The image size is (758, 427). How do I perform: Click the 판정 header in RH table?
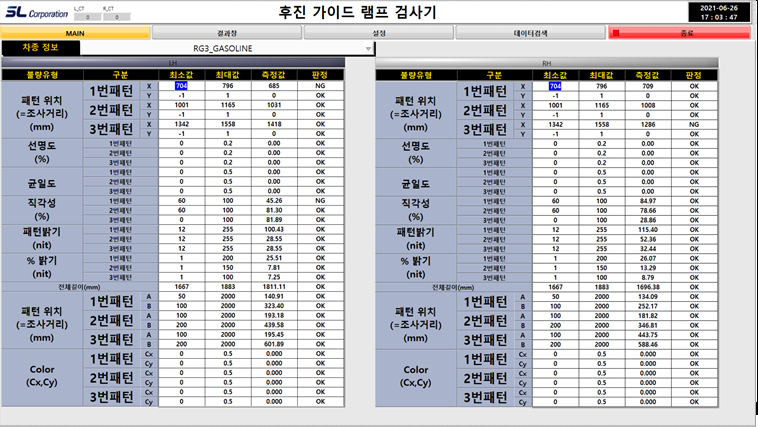[693, 74]
